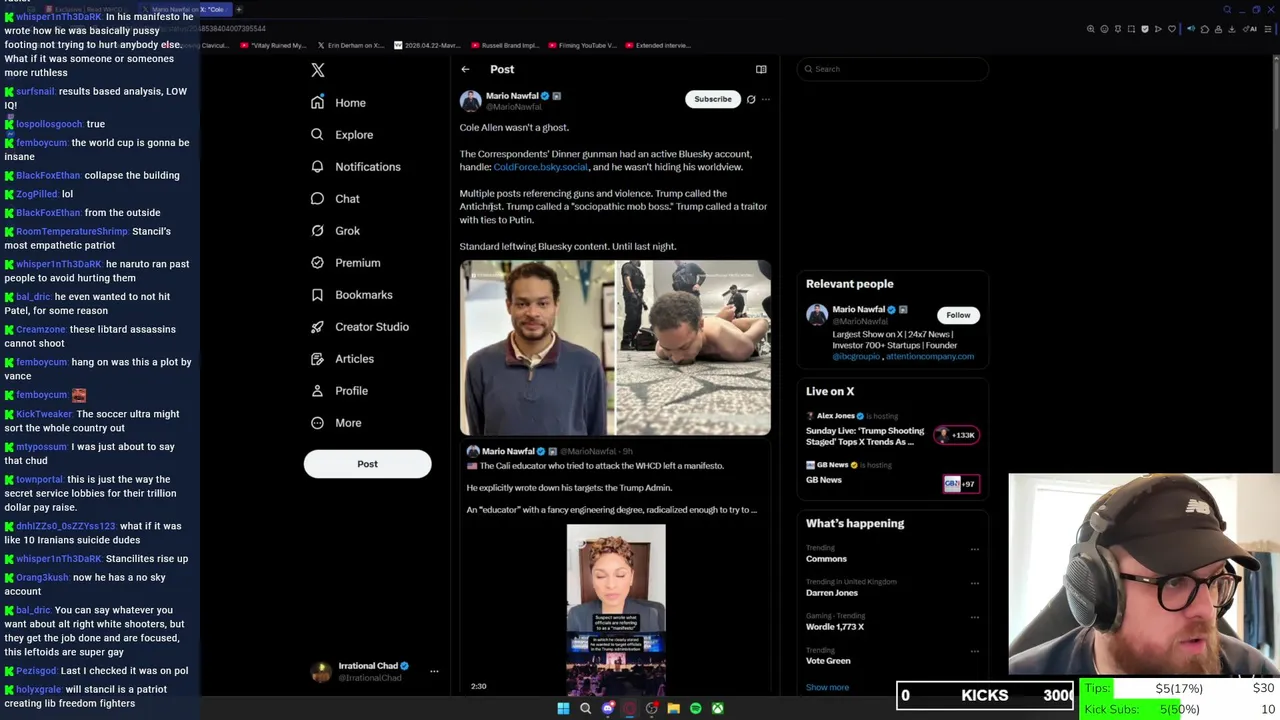Open Premium badge icon
This screenshot has height=720, width=1280.
pos(317,263)
